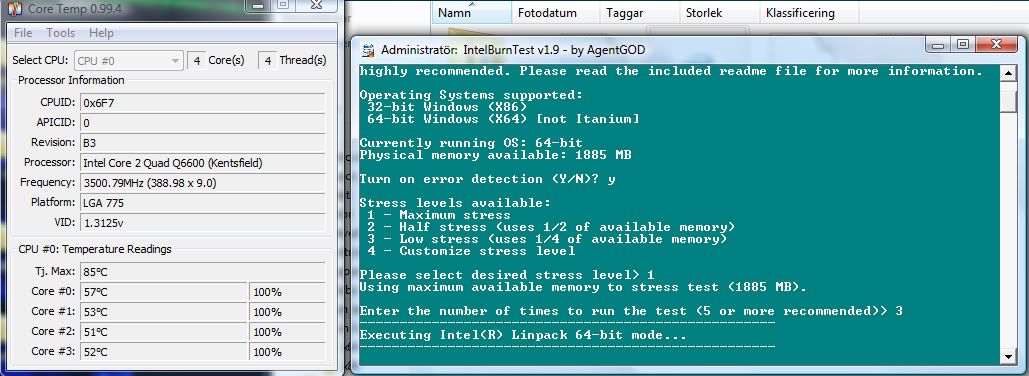
Task: Click the VID value 1.3125v
Action: pos(203,223)
